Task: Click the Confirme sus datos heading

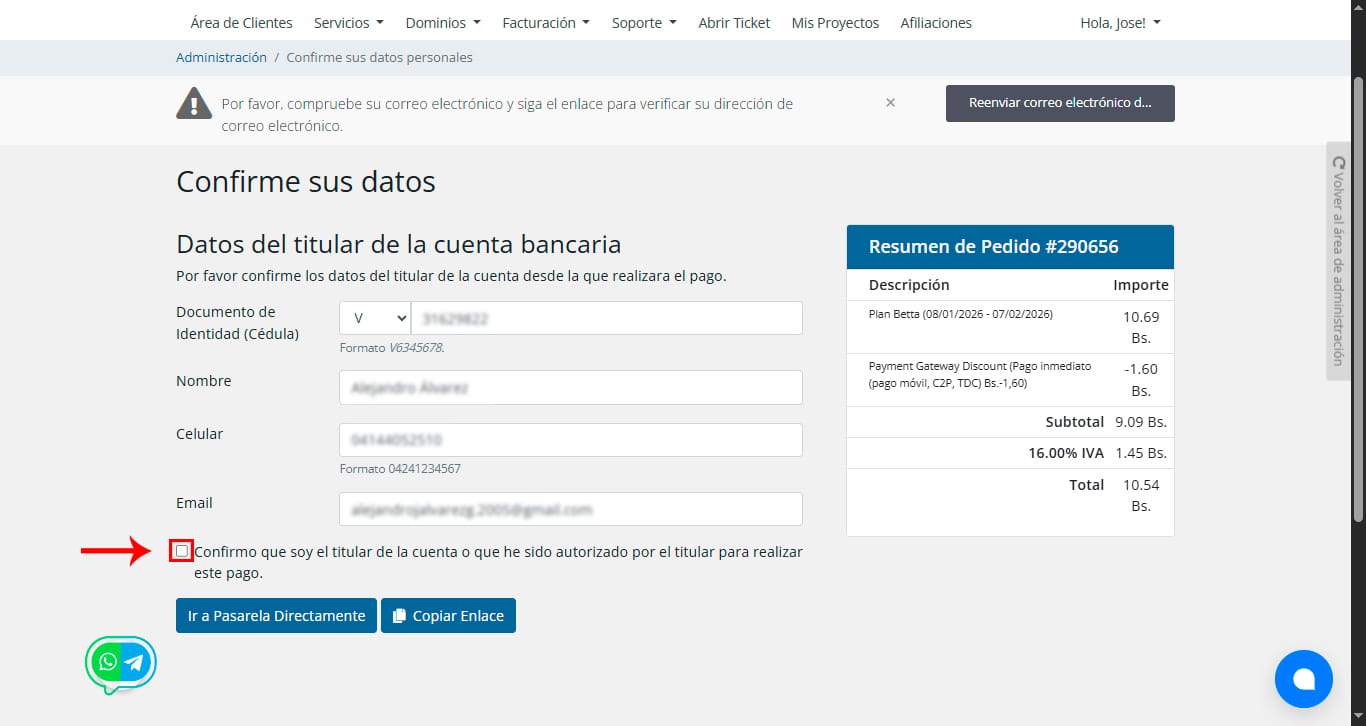Action: click(x=306, y=182)
